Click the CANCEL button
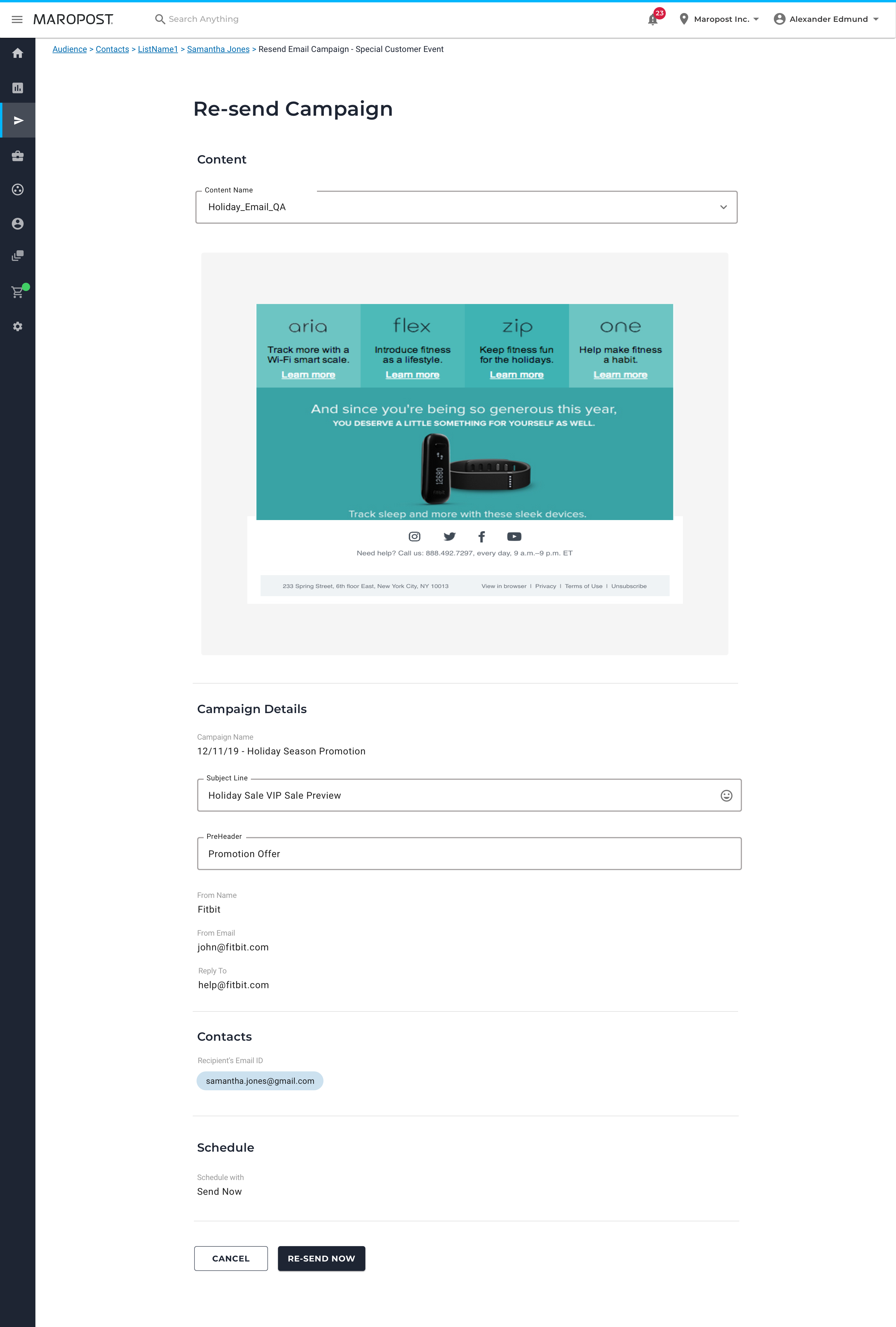The image size is (896, 1327). point(231,1259)
